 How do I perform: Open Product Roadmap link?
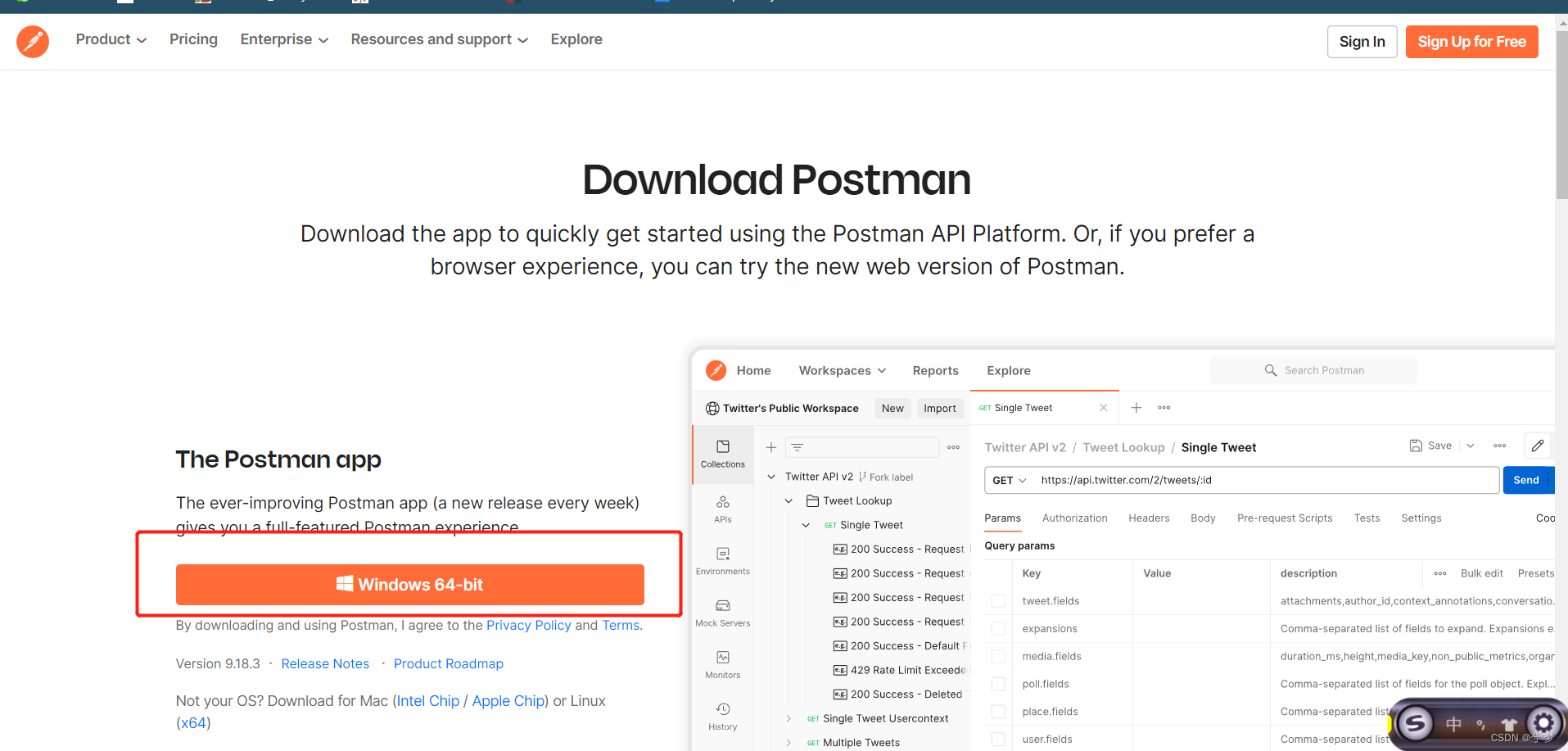click(x=449, y=663)
